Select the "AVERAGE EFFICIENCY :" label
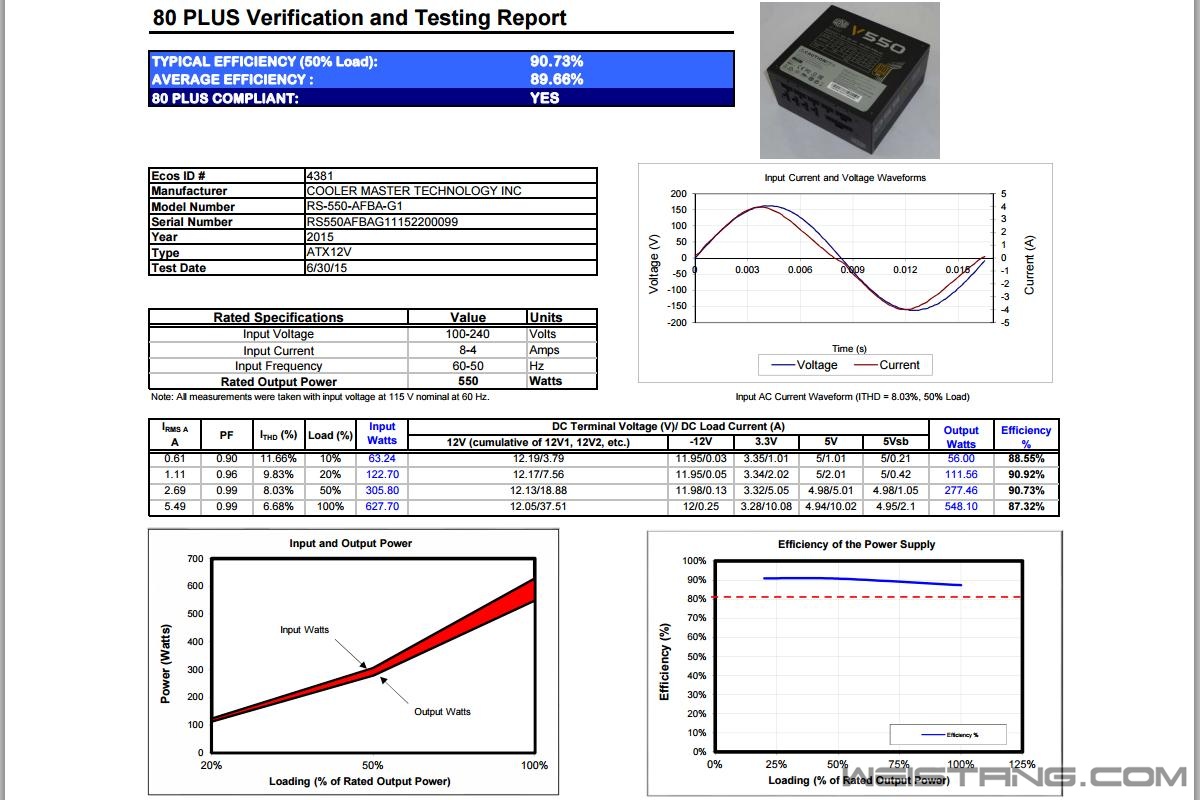Viewport: 1200px width, 800px height. click(x=233, y=79)
